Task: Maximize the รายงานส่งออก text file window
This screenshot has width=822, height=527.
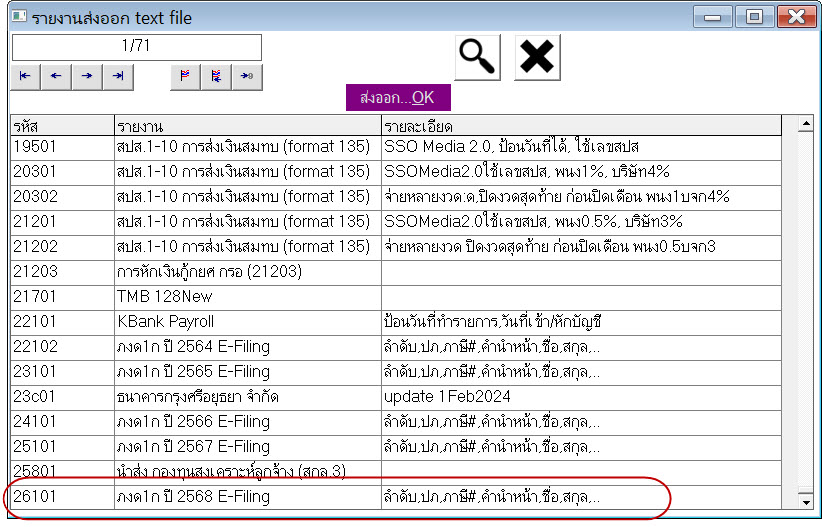Action: [754, 17]
